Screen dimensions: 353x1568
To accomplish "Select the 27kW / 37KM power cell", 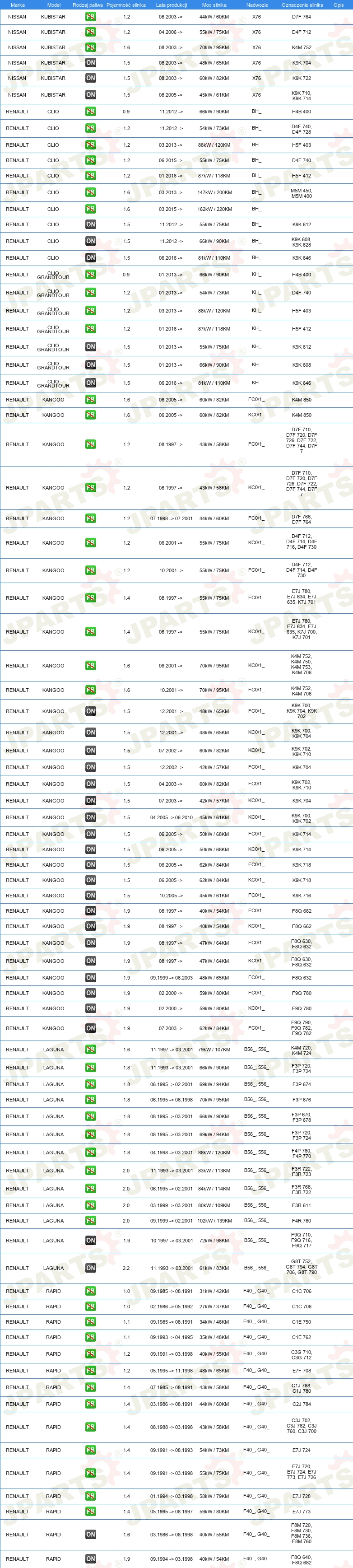I will [x=214, y=1306].
